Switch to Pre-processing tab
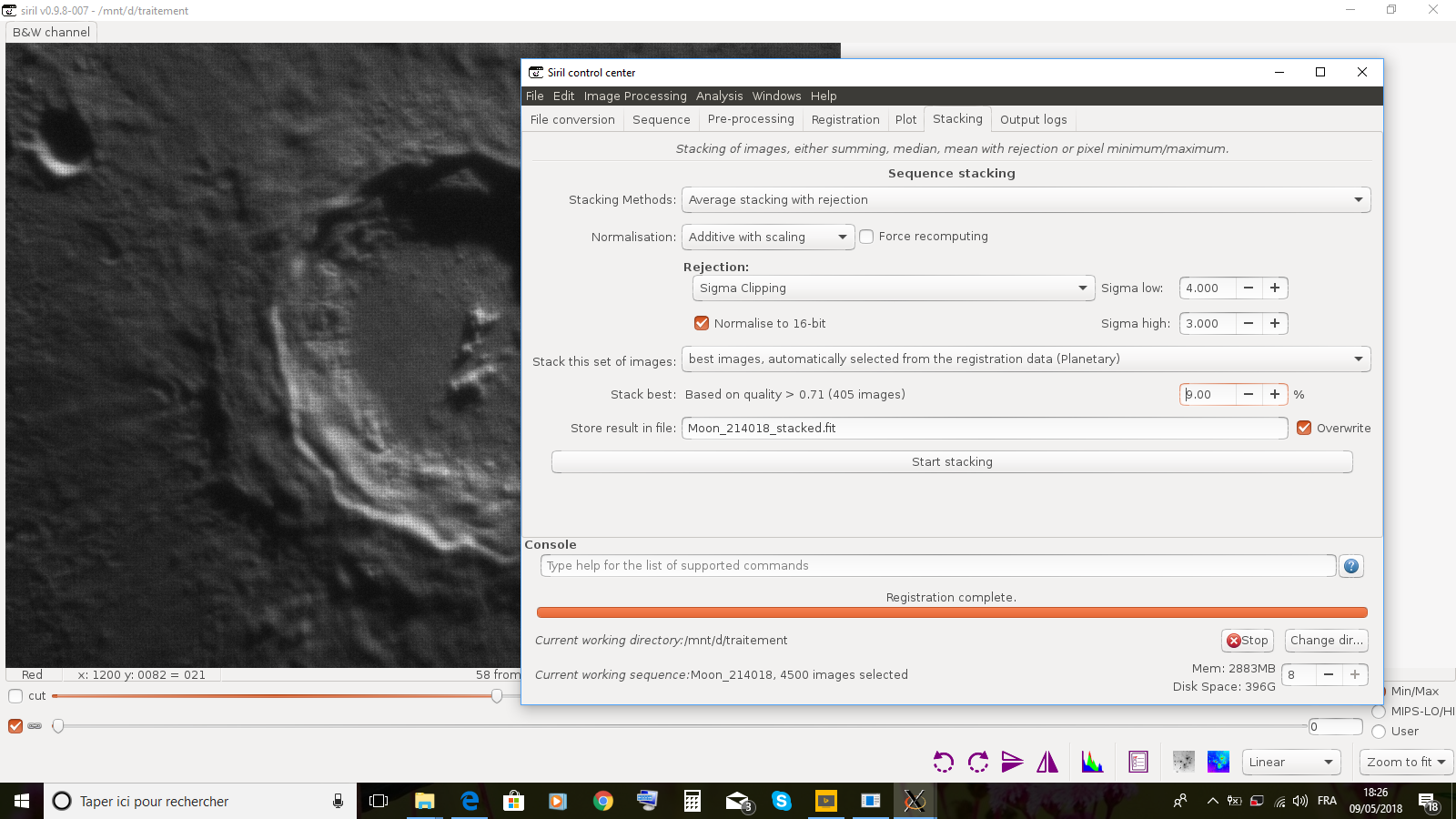This screenshot has width=1456, height=819. coord(751,119)
